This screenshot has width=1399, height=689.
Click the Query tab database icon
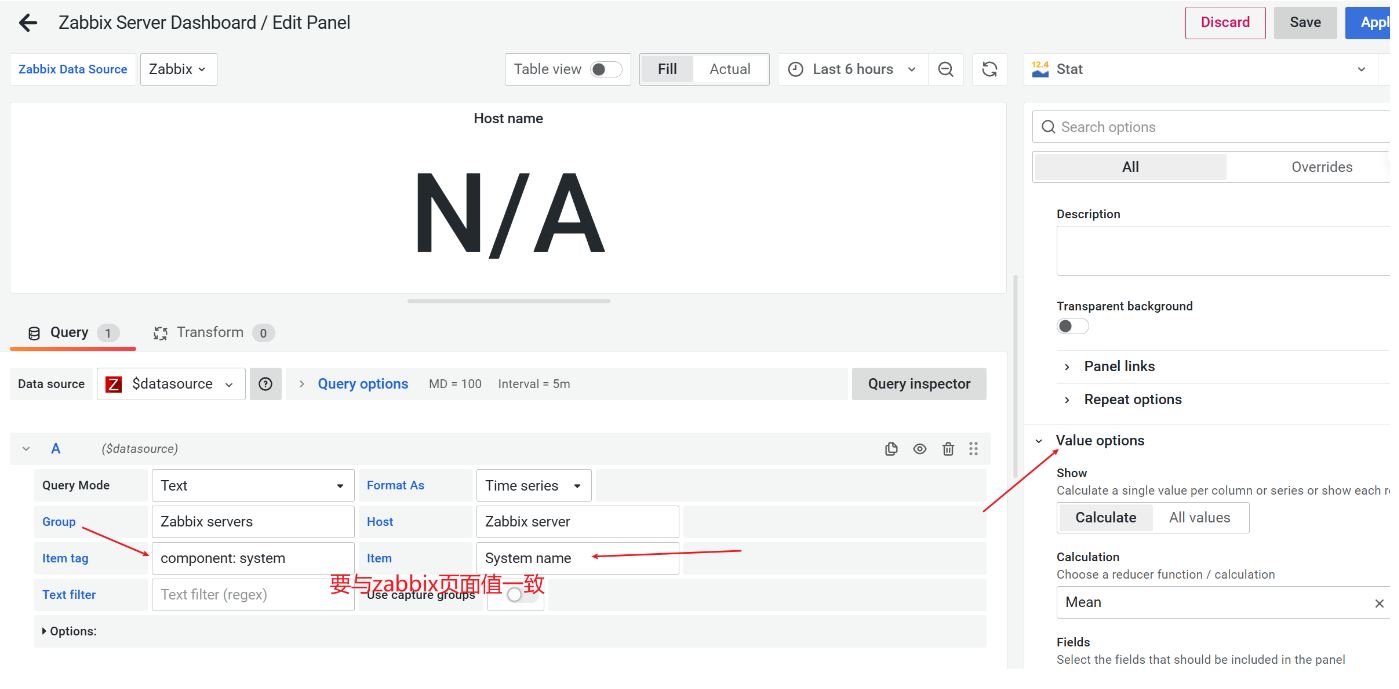34,333
